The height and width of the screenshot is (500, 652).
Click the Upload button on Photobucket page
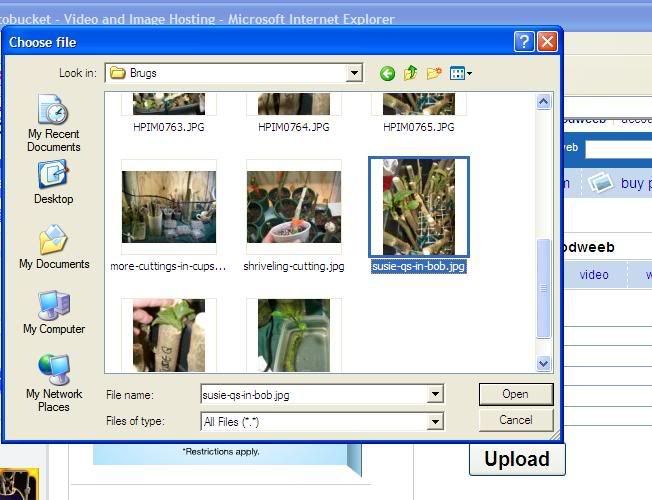(517, 459)
